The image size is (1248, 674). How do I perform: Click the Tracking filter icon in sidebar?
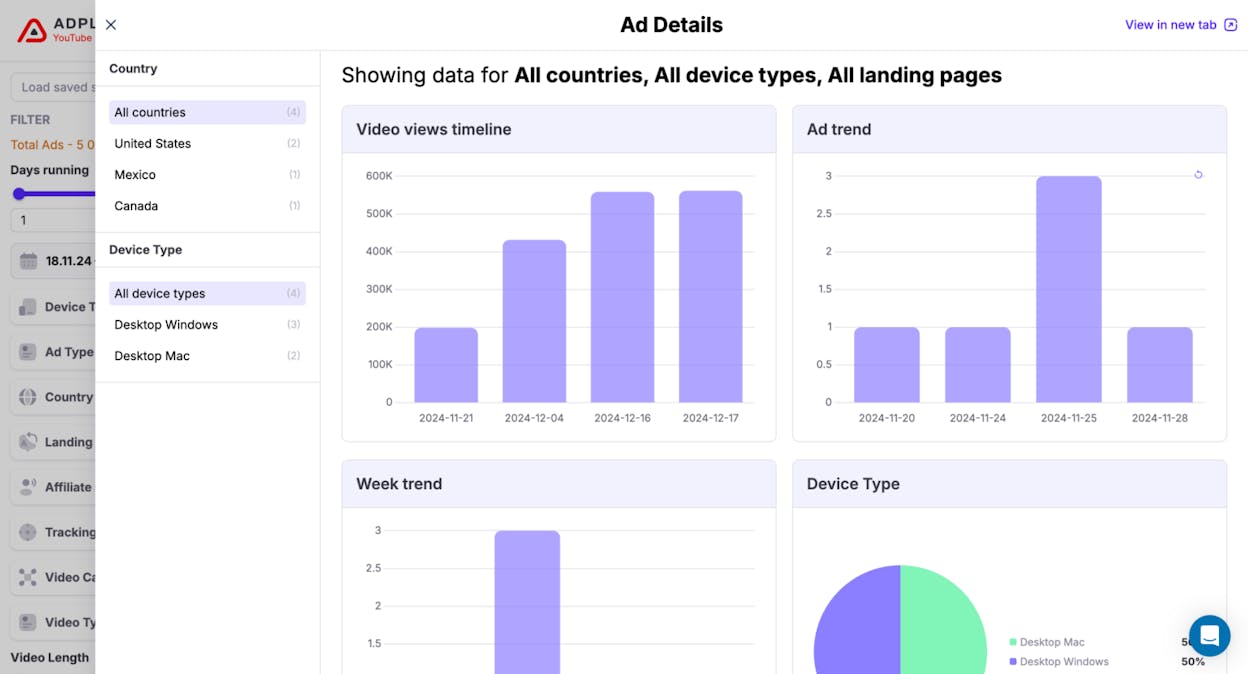[x=28, y=532]
